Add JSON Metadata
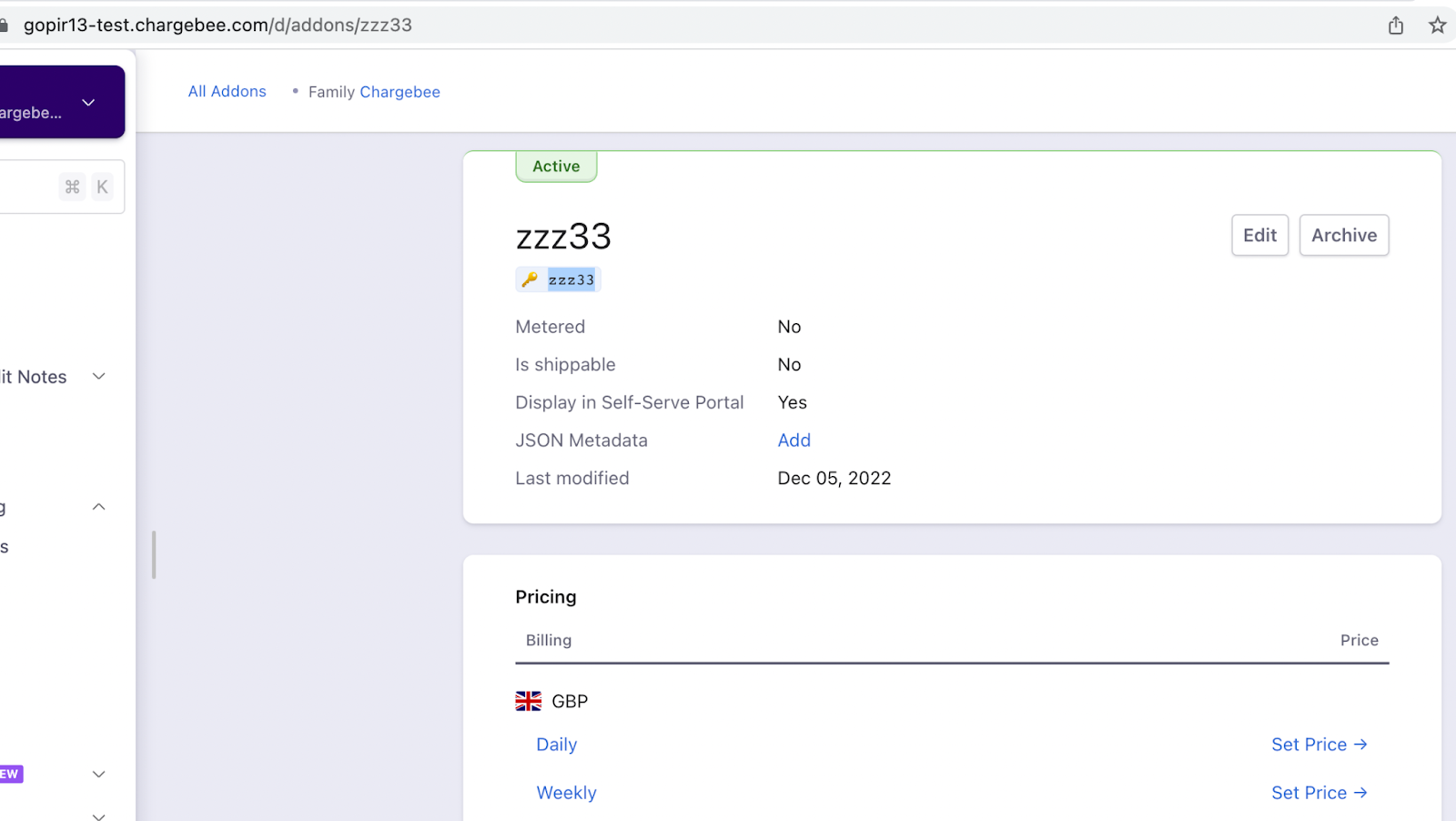 [x=794, y=441]
